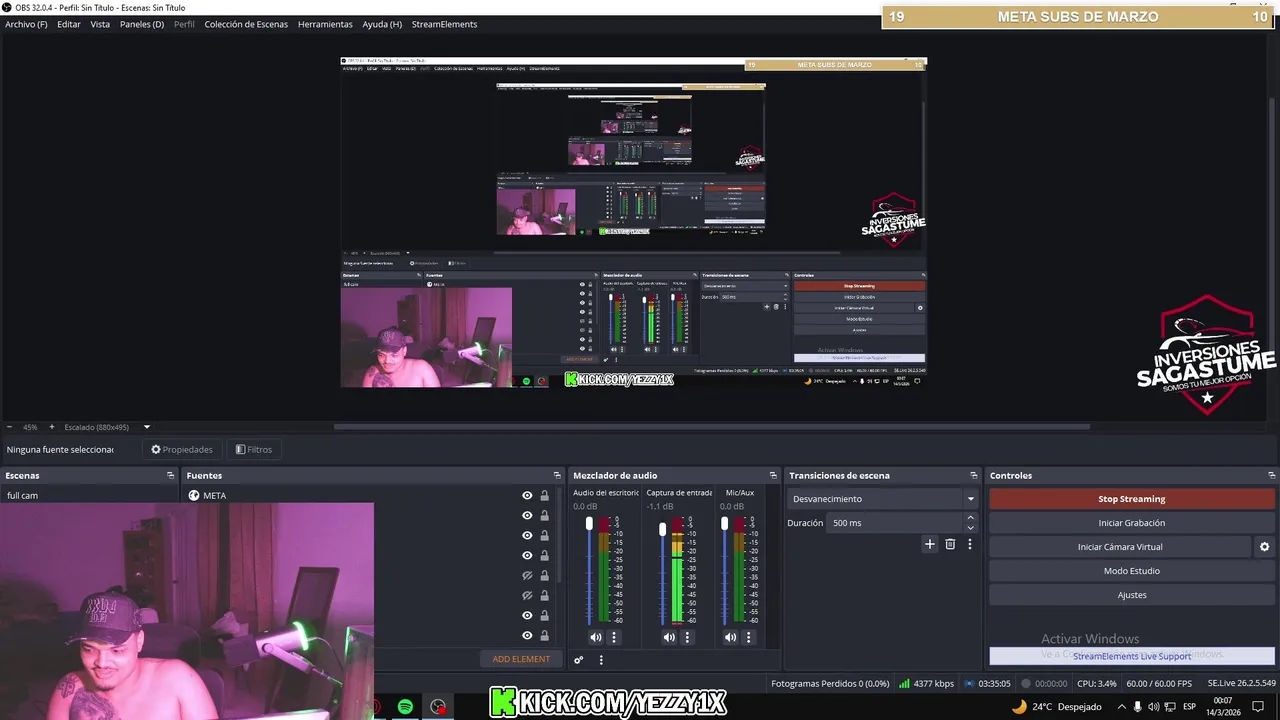Open Audio del escritorio options dots
This screenshot has height=720, width=1280.
[614, 637]
